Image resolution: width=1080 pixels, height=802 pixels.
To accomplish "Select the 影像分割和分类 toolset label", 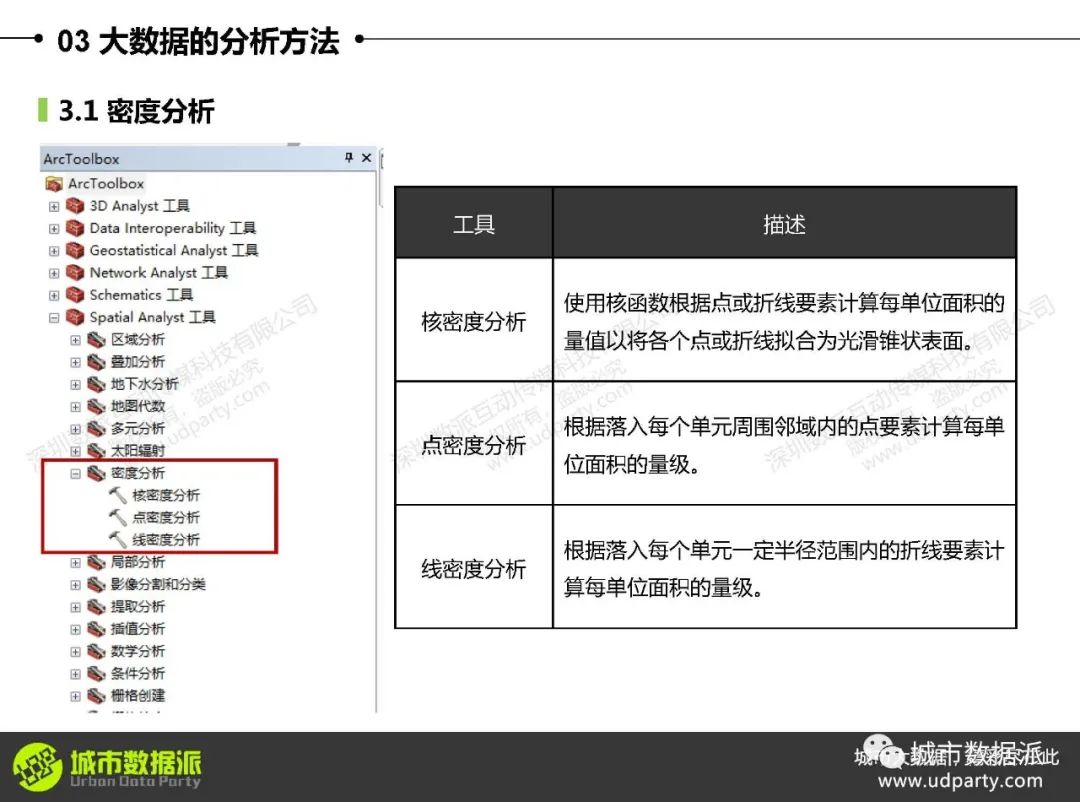I will (158, 584).
